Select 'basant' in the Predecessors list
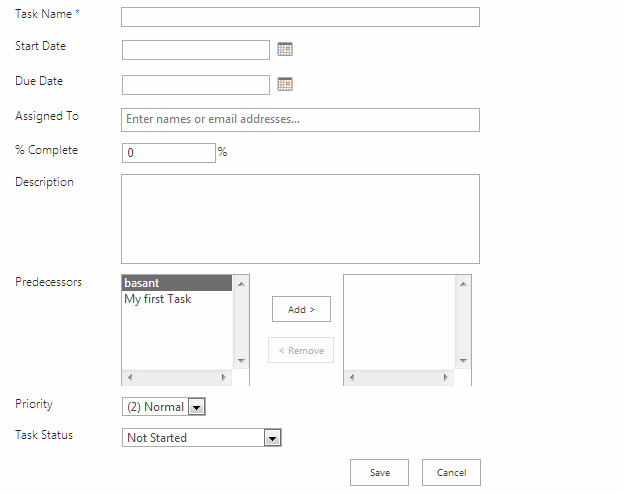Image resolution: width=623 pixels, height=494 pixels. click(177, 283)
